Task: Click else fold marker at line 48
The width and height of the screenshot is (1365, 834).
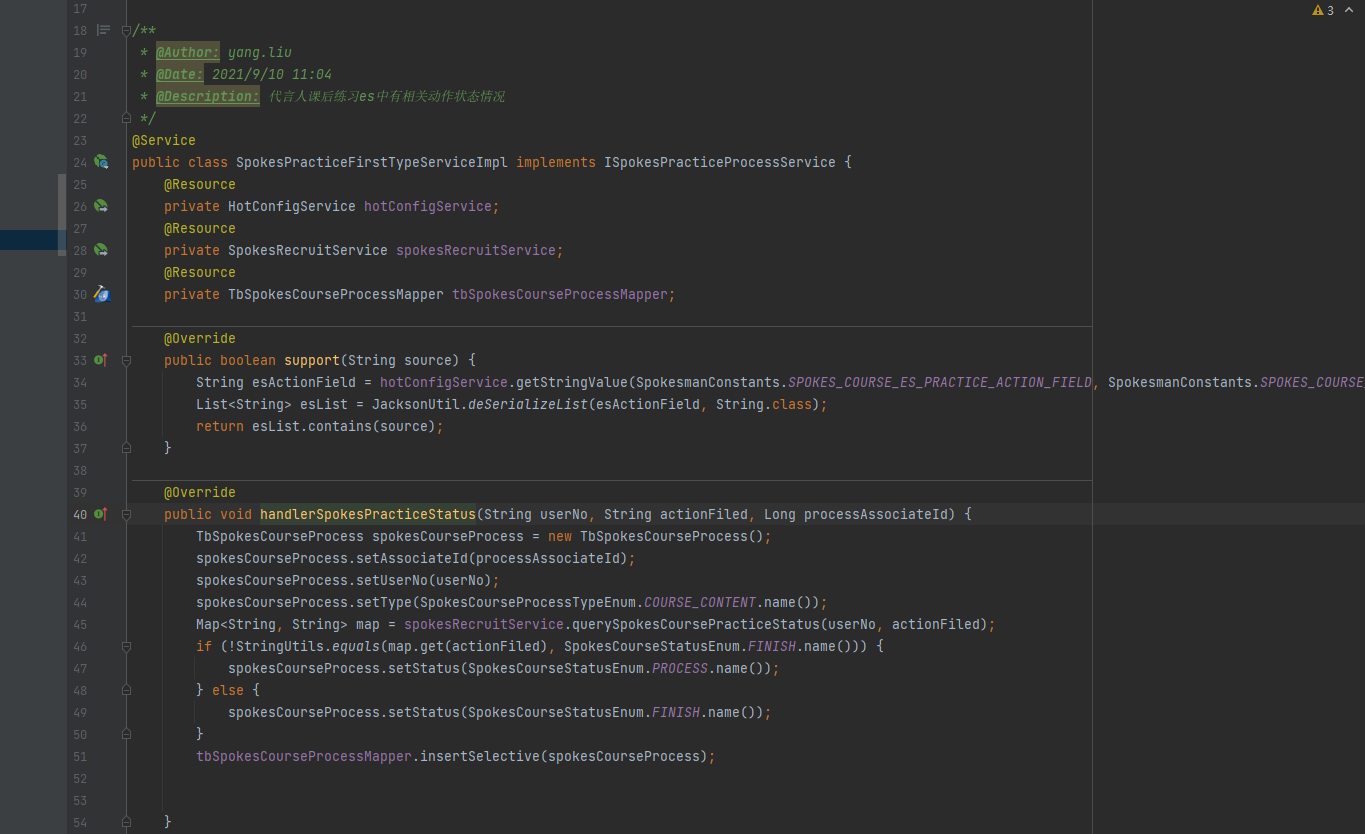Action: click(126, 690)
